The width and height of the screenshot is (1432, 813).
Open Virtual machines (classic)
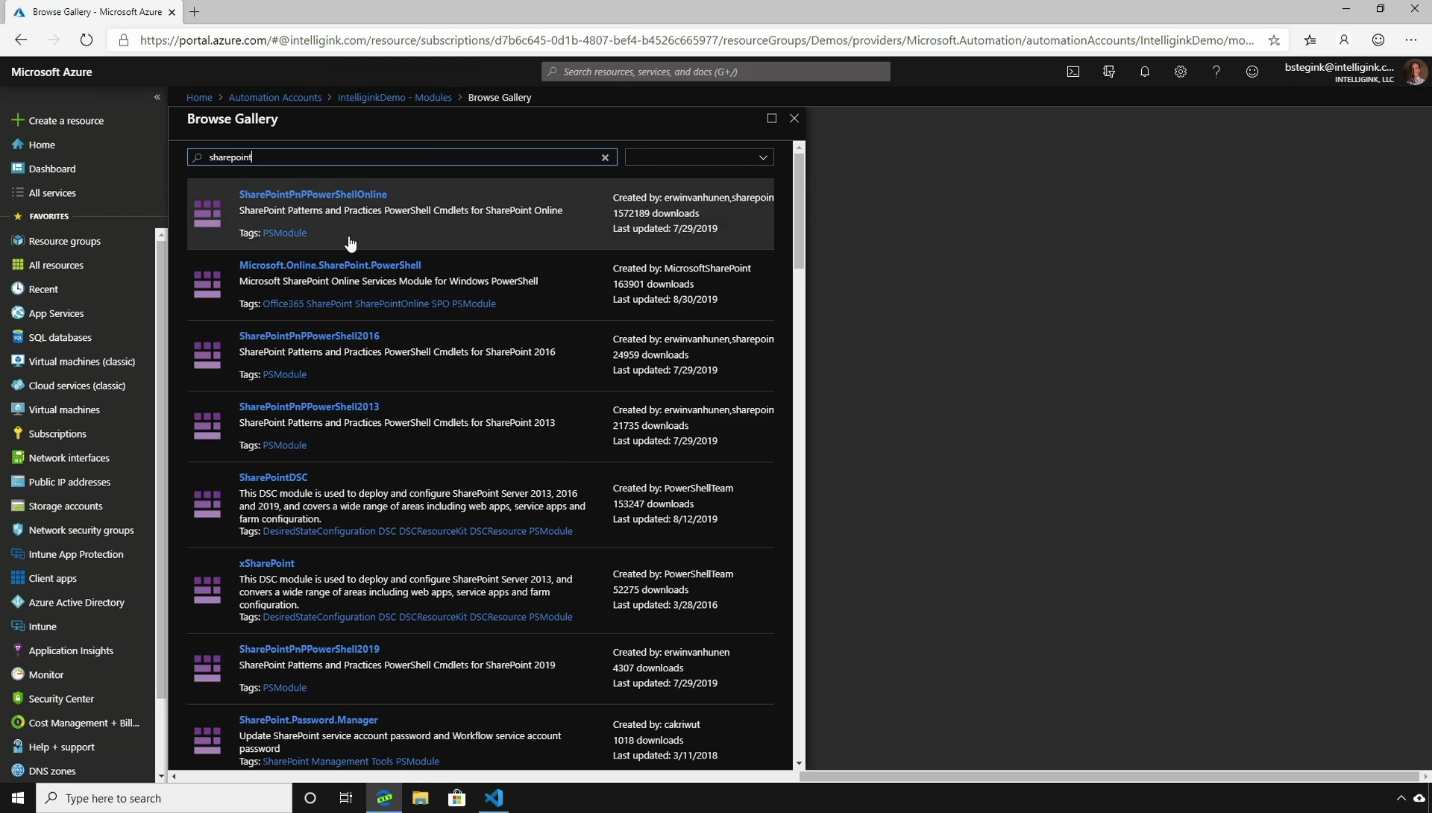82,362
